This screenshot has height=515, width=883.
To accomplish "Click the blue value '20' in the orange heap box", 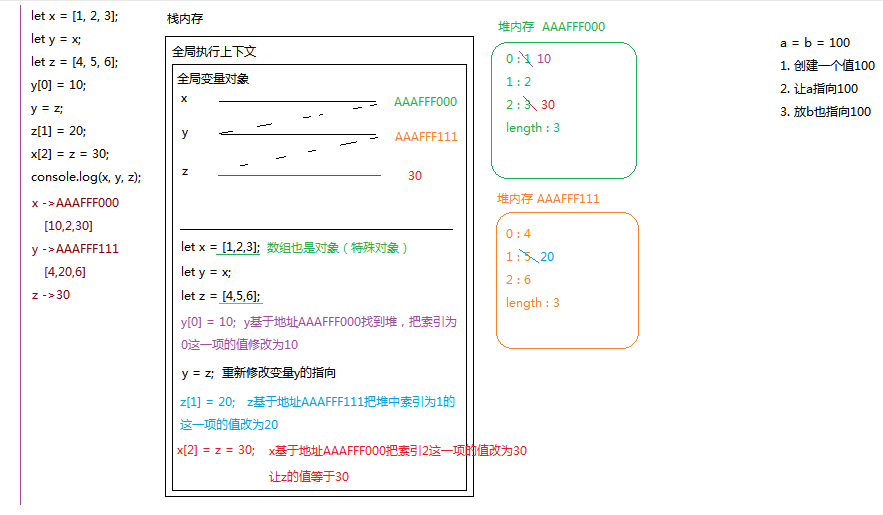I will point(547,257).
